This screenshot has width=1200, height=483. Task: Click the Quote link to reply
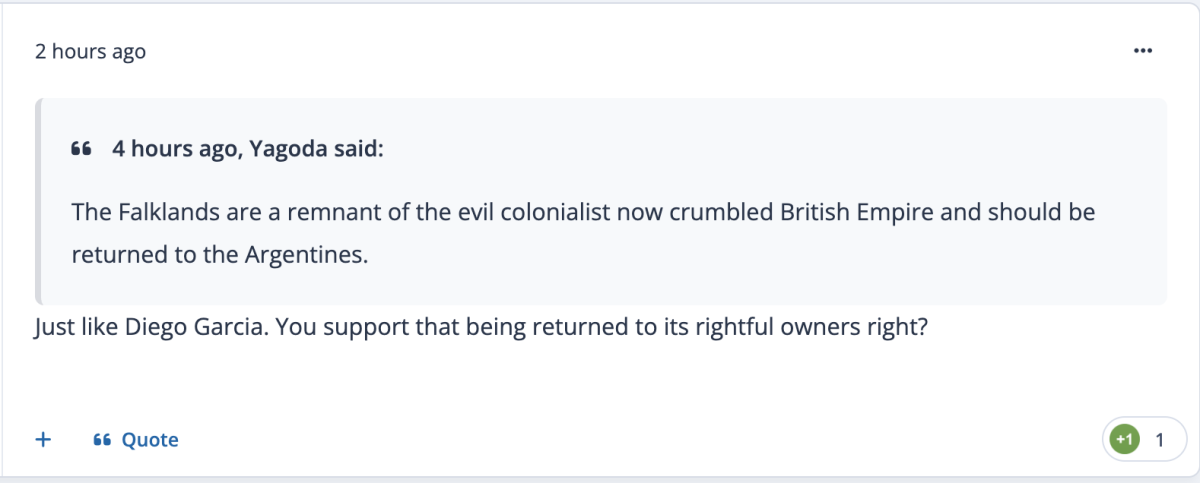coord(150,440)
